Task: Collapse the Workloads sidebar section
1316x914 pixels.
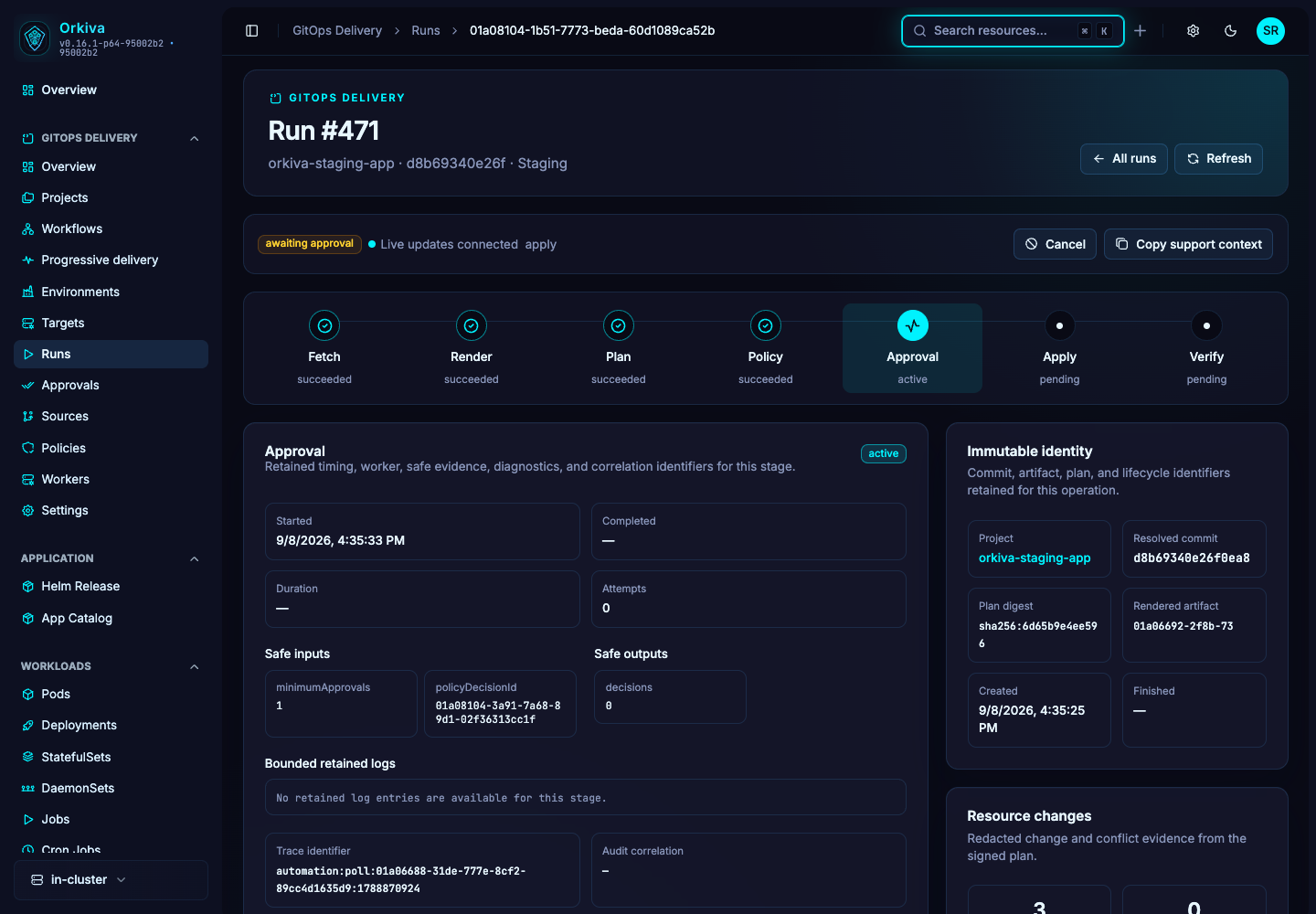Action: tap(194, 666)
